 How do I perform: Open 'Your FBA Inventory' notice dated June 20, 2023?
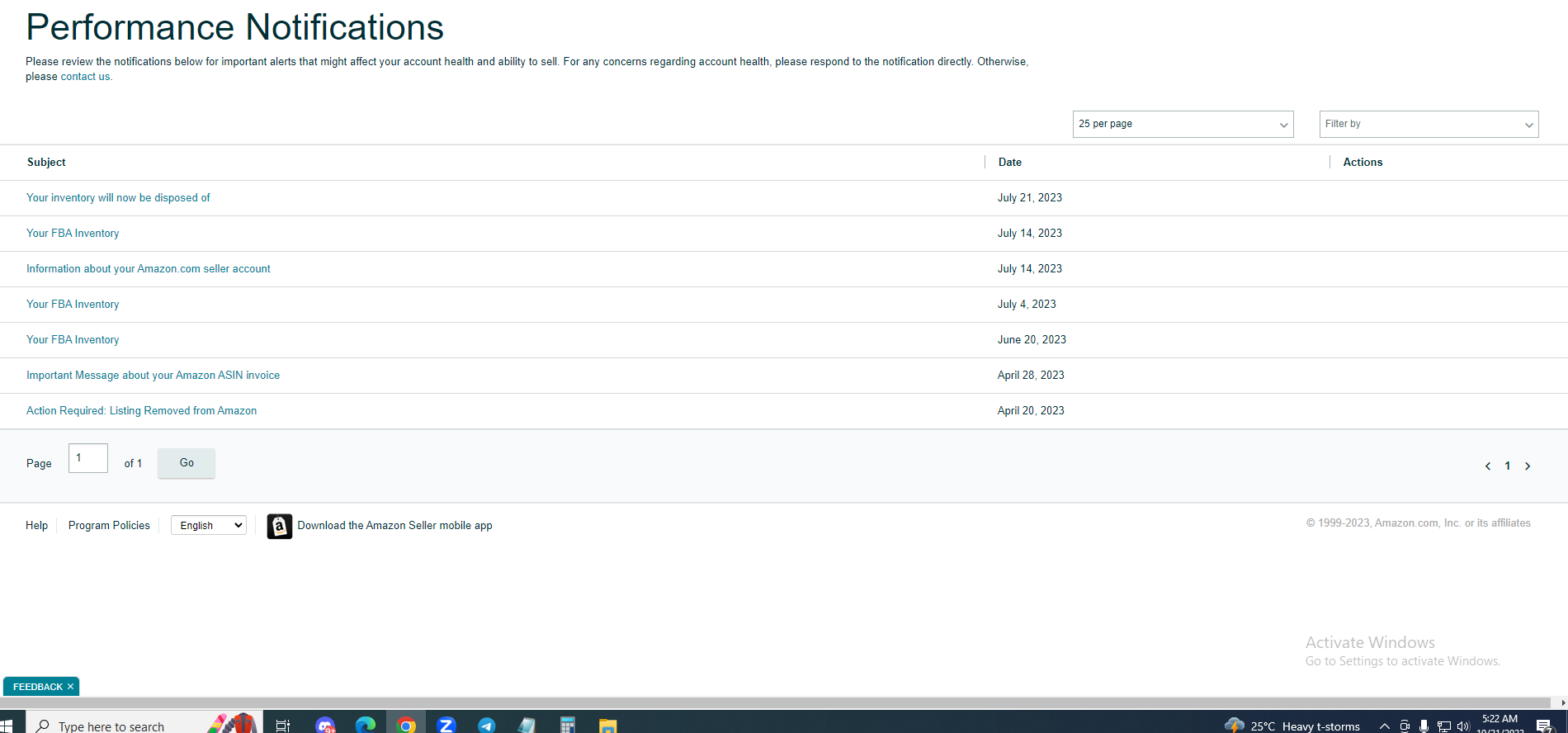click(73, 340)
